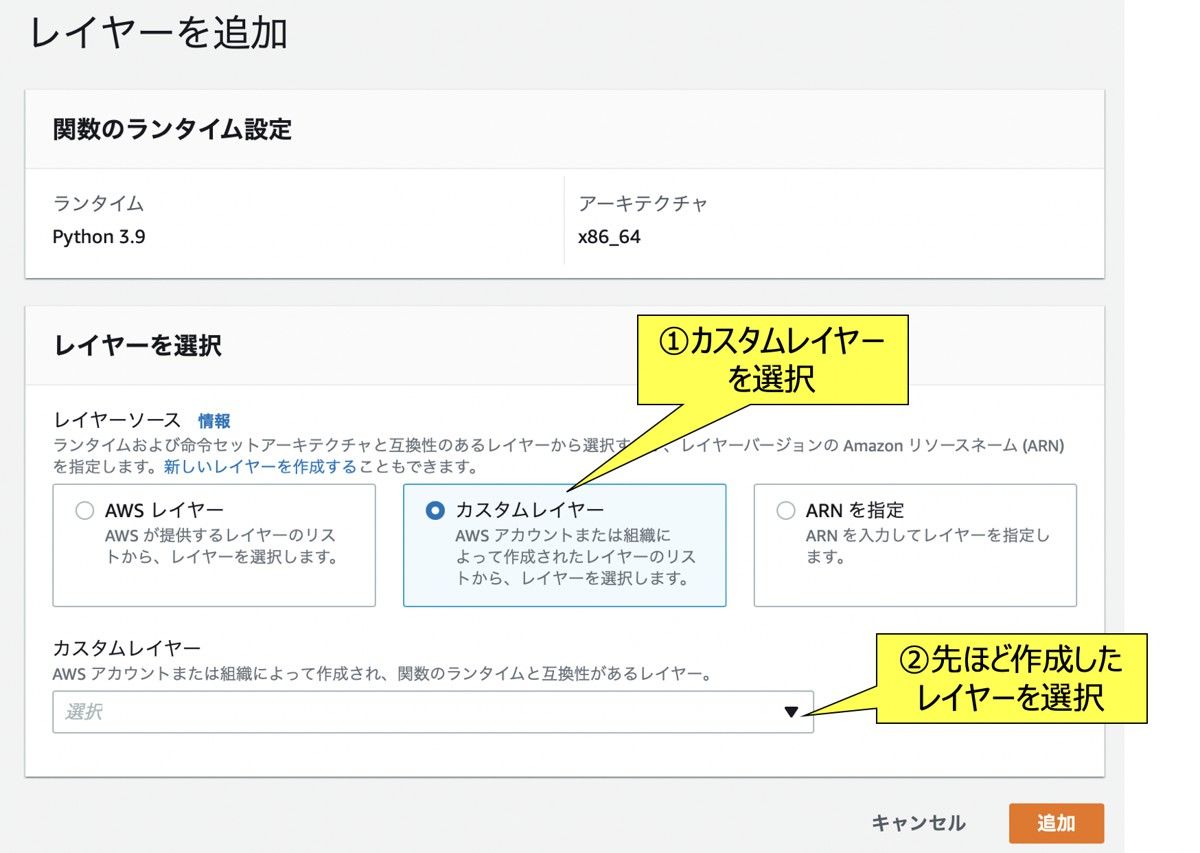
Task: Choose the ARN を指定 option
Action: click(x=786, y=509)
